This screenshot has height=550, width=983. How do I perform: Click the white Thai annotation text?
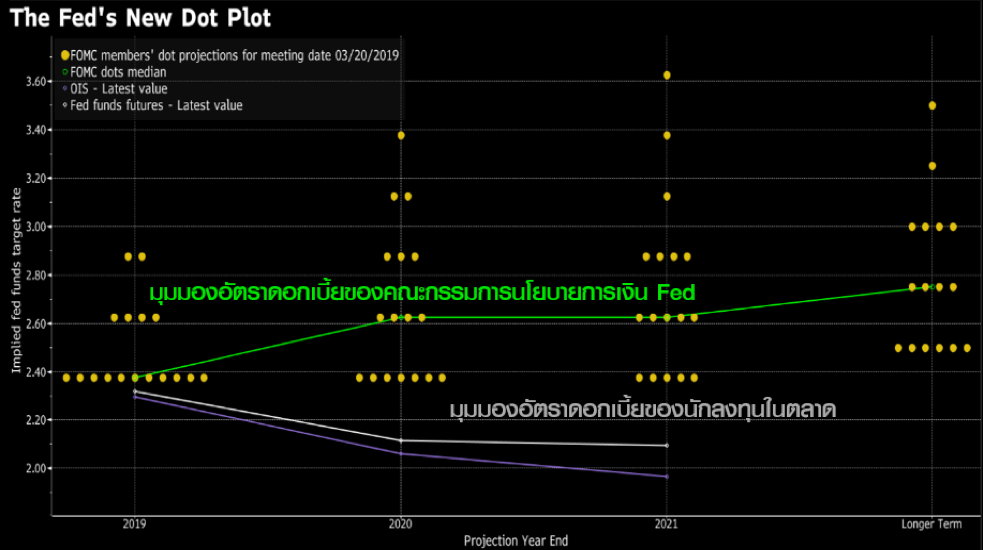tap(642, 410)
